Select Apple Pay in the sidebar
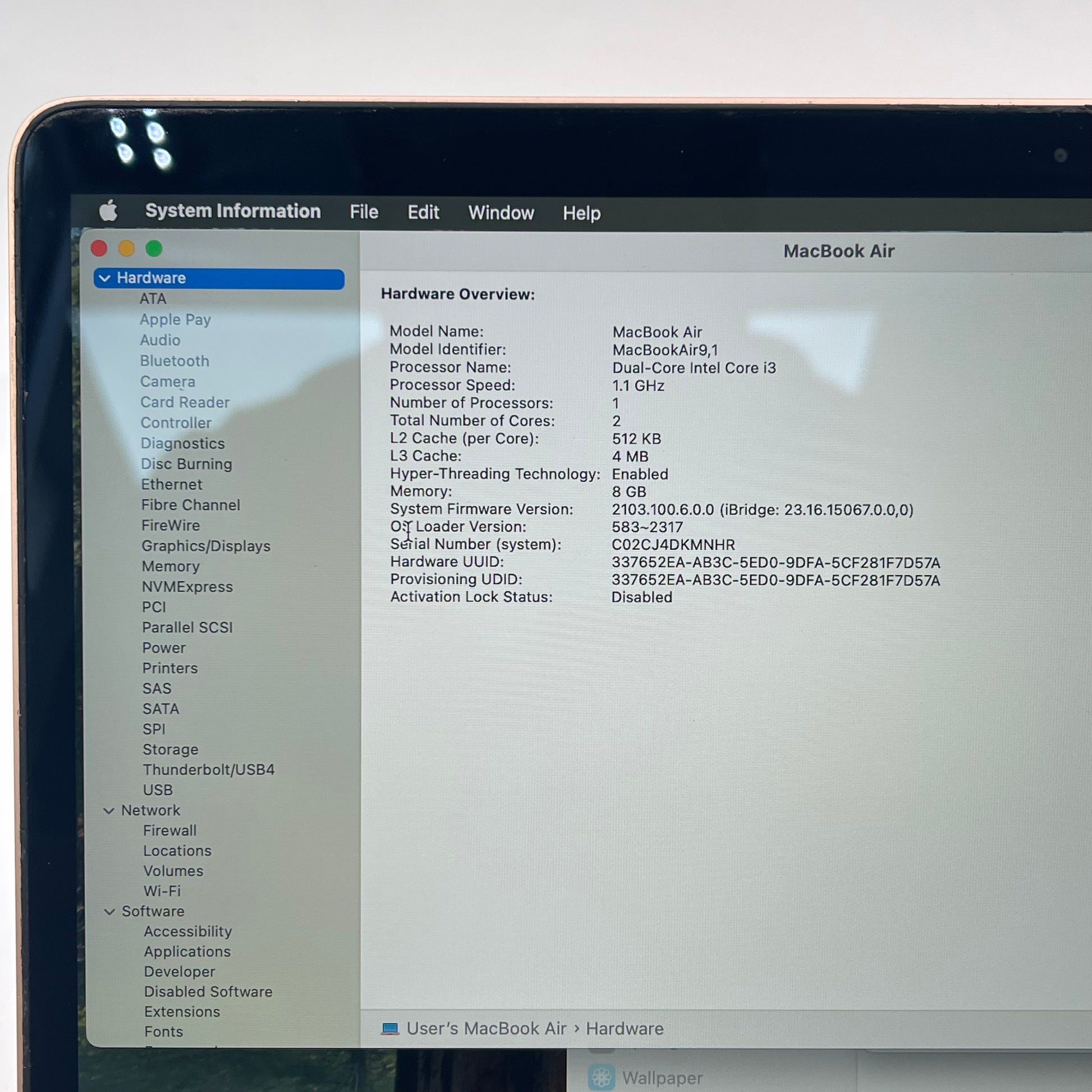1092x1092 pixels. point(175,319)
